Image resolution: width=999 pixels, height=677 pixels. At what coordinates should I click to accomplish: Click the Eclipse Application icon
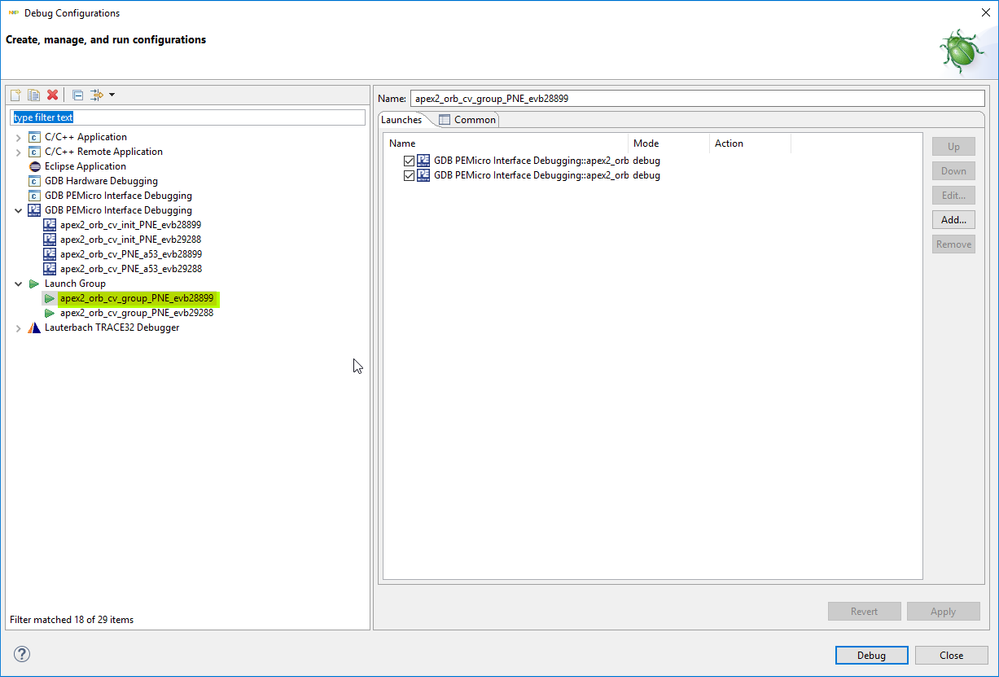pos(34,166)
